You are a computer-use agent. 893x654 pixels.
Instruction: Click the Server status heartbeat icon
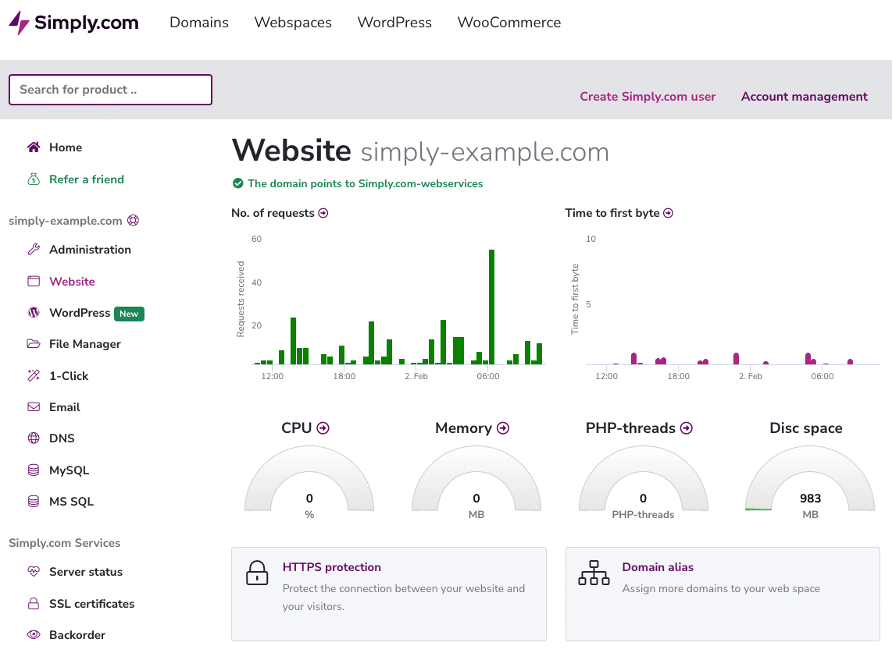[x=34, y=571]
